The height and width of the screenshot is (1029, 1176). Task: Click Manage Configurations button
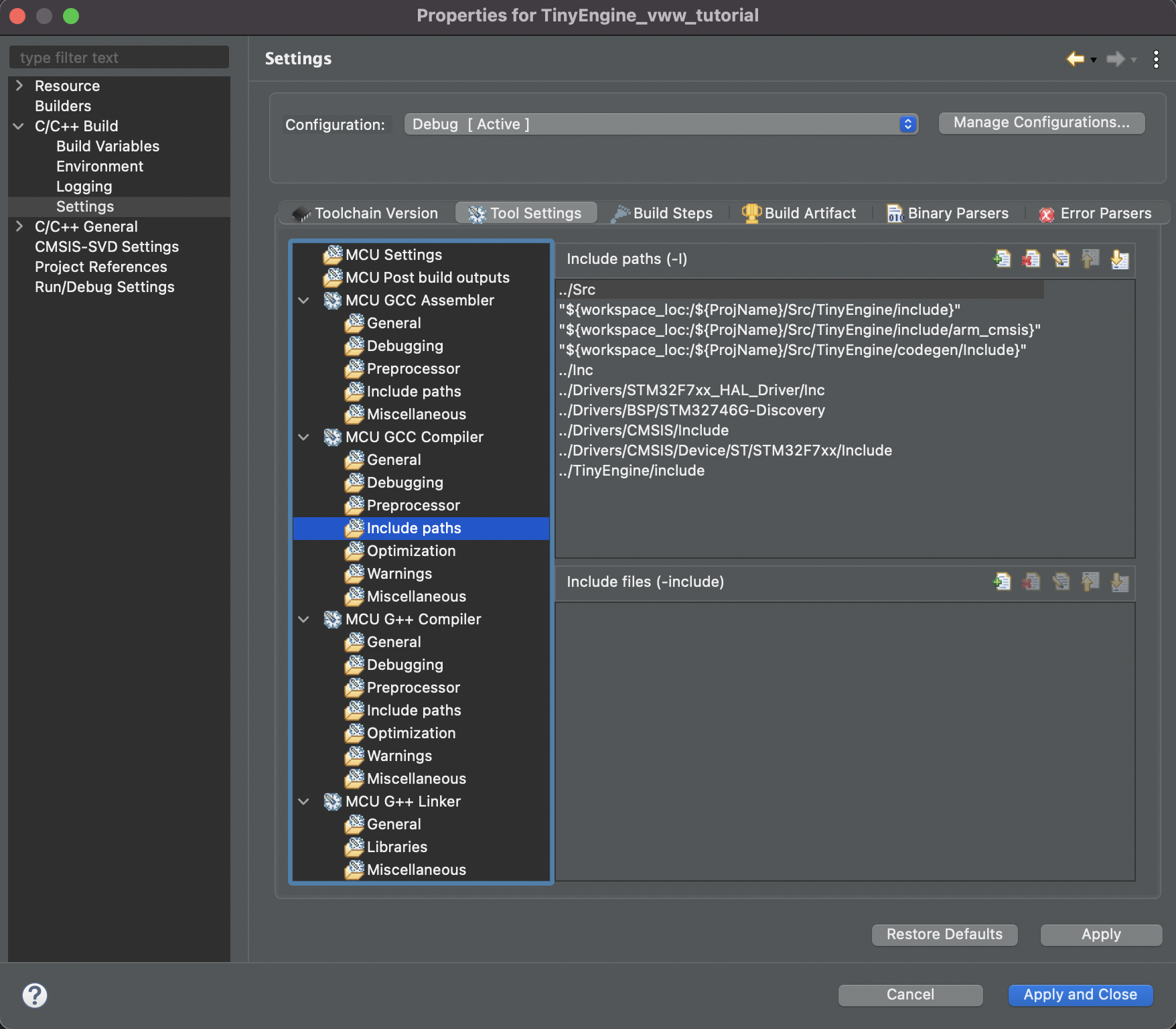pyautogui.click(x=1041, y=123)
